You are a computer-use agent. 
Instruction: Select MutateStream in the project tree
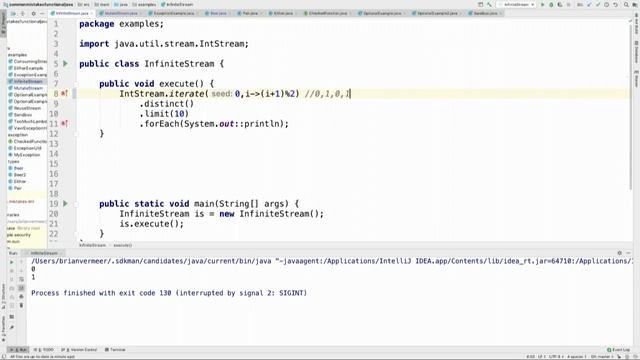(x=27, y=88)
